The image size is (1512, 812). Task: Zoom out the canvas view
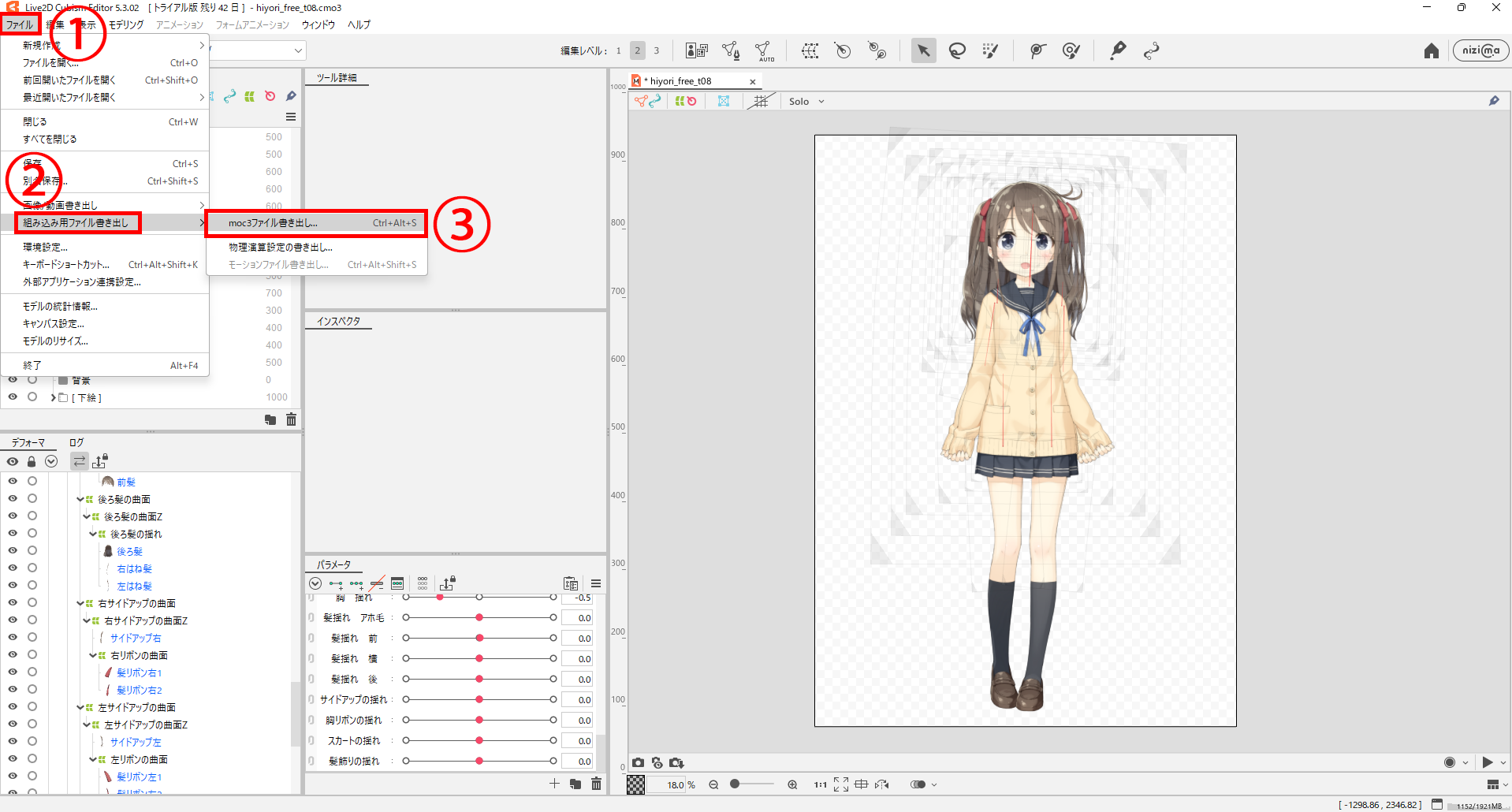tap(713, 784)
